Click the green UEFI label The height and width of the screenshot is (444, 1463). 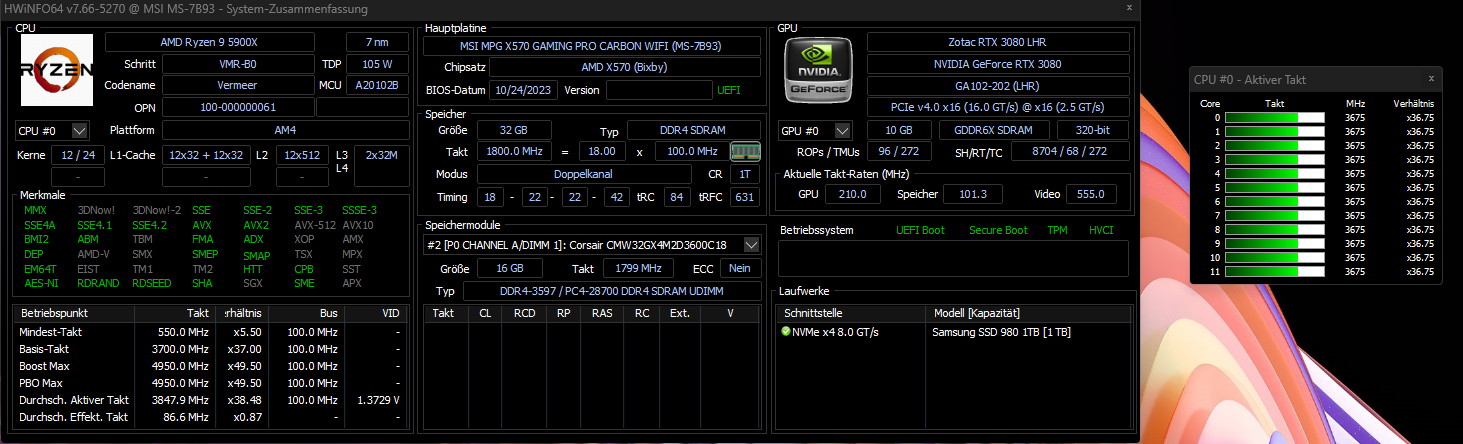point(729,90)
